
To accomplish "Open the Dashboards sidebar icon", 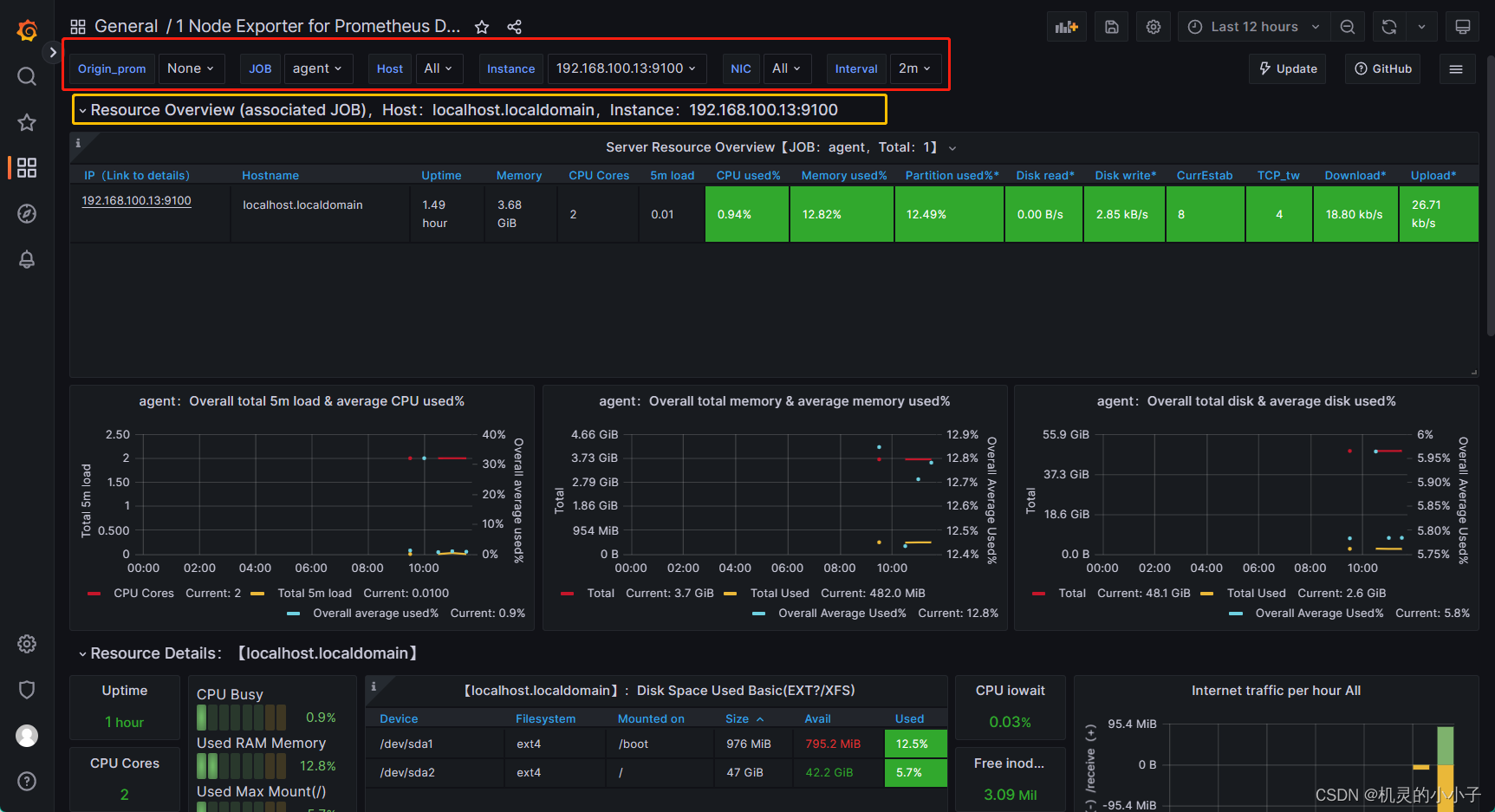I will click(x=27, y=167).
